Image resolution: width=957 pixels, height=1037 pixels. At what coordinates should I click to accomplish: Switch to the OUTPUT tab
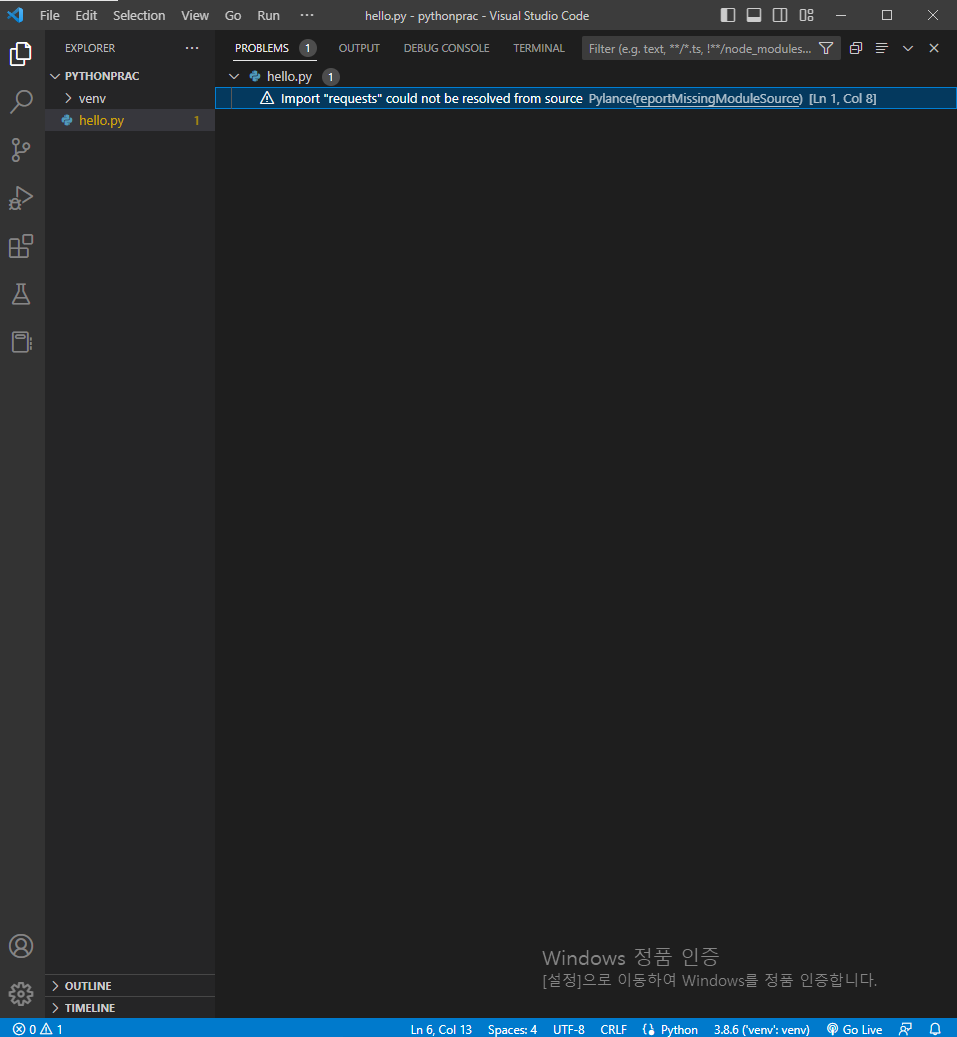tap(359, 48)
